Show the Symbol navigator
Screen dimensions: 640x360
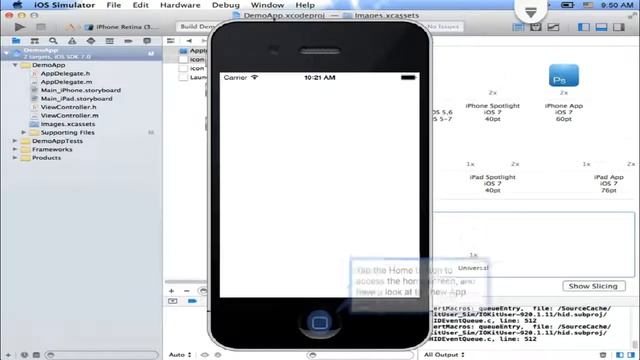[35, 41]
